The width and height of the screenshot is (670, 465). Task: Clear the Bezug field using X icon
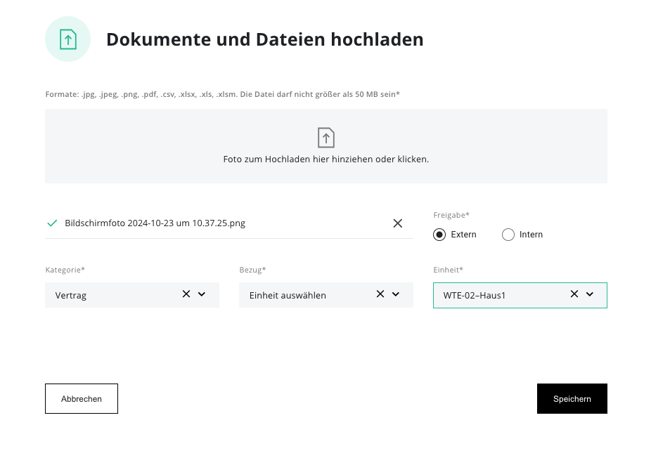[x=380, y=294]
